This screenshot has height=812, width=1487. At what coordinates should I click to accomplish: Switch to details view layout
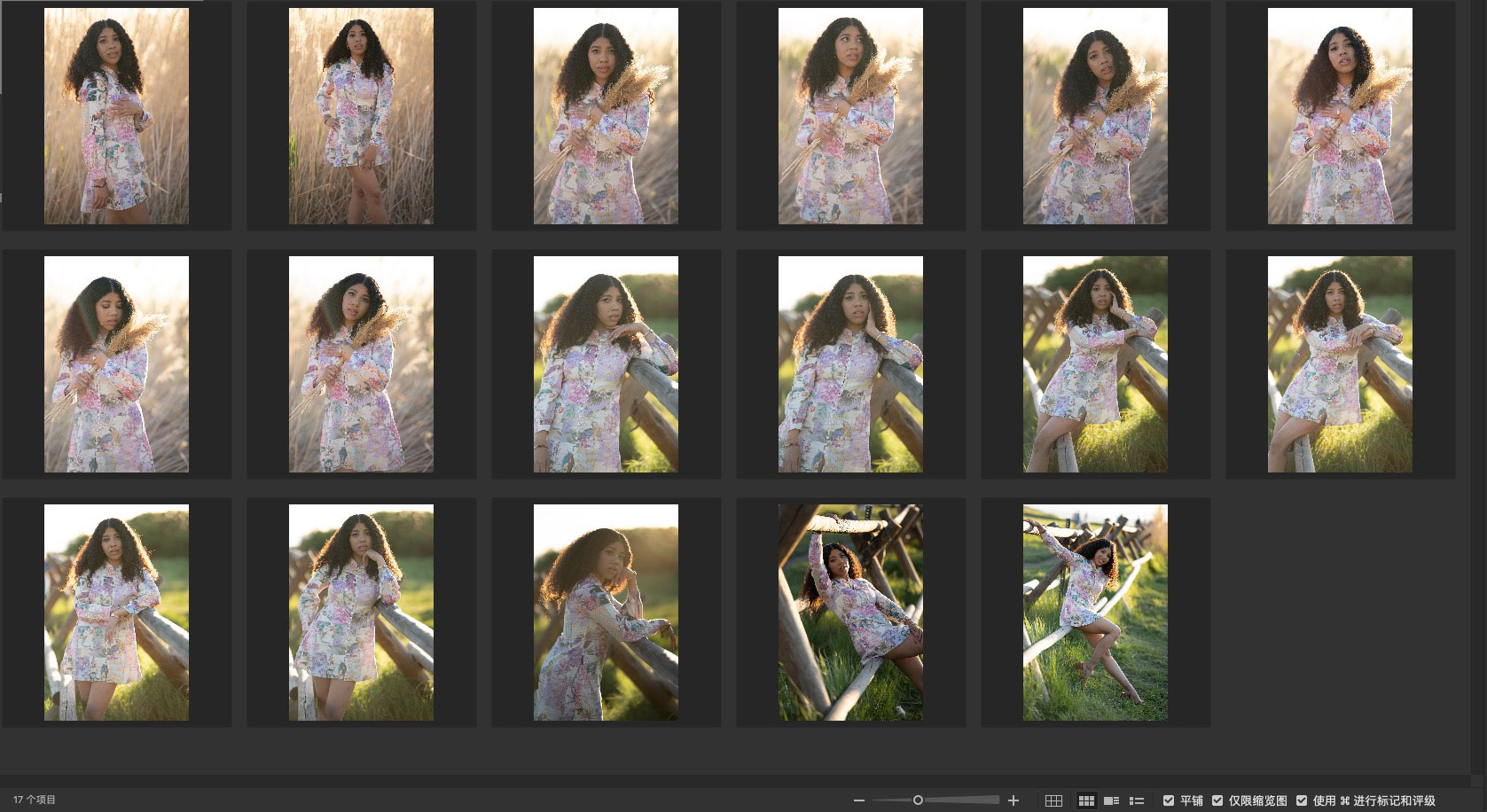(x=1111, y=800)
